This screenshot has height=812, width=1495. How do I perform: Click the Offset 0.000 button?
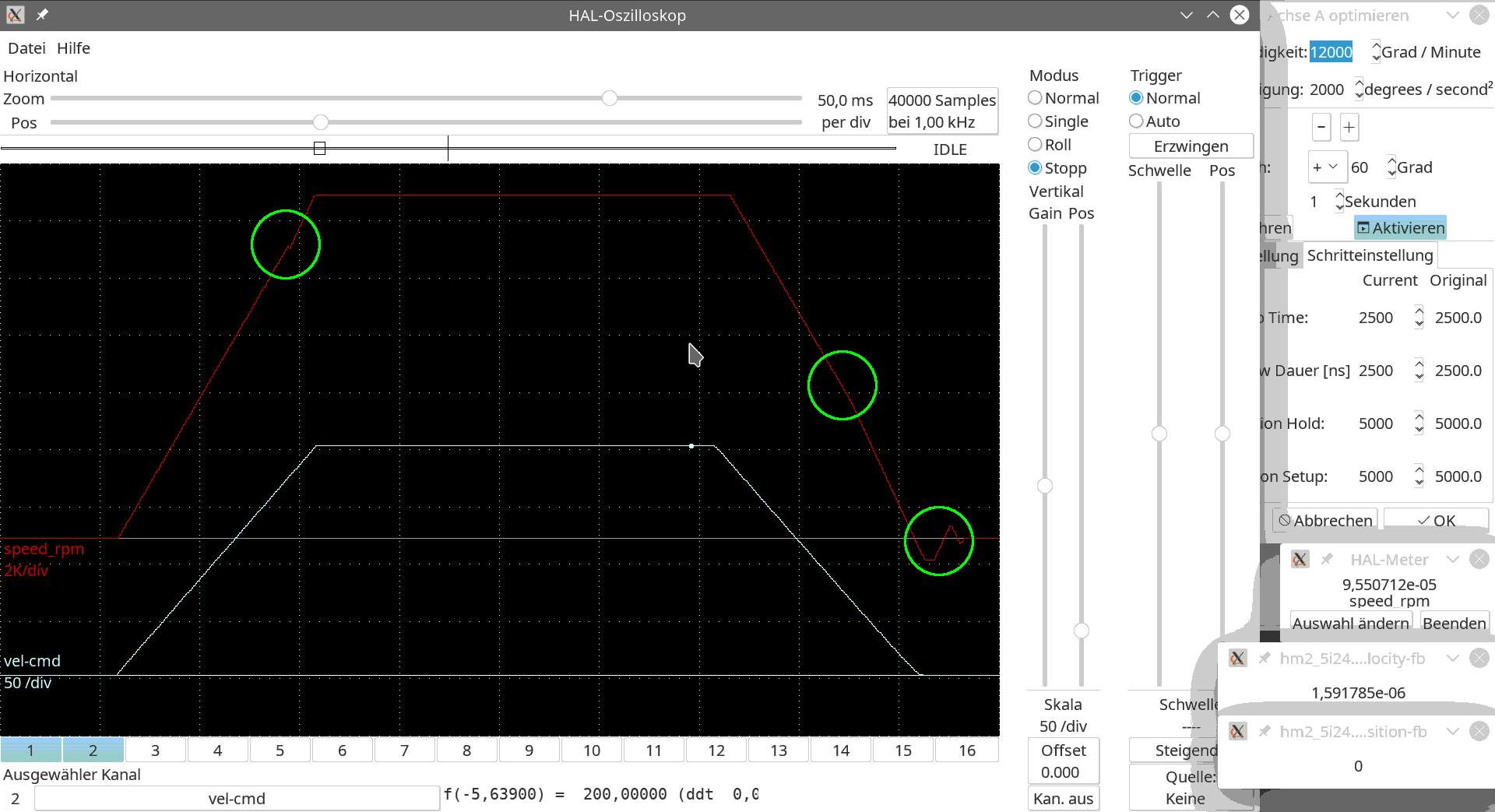[1063, 761]
